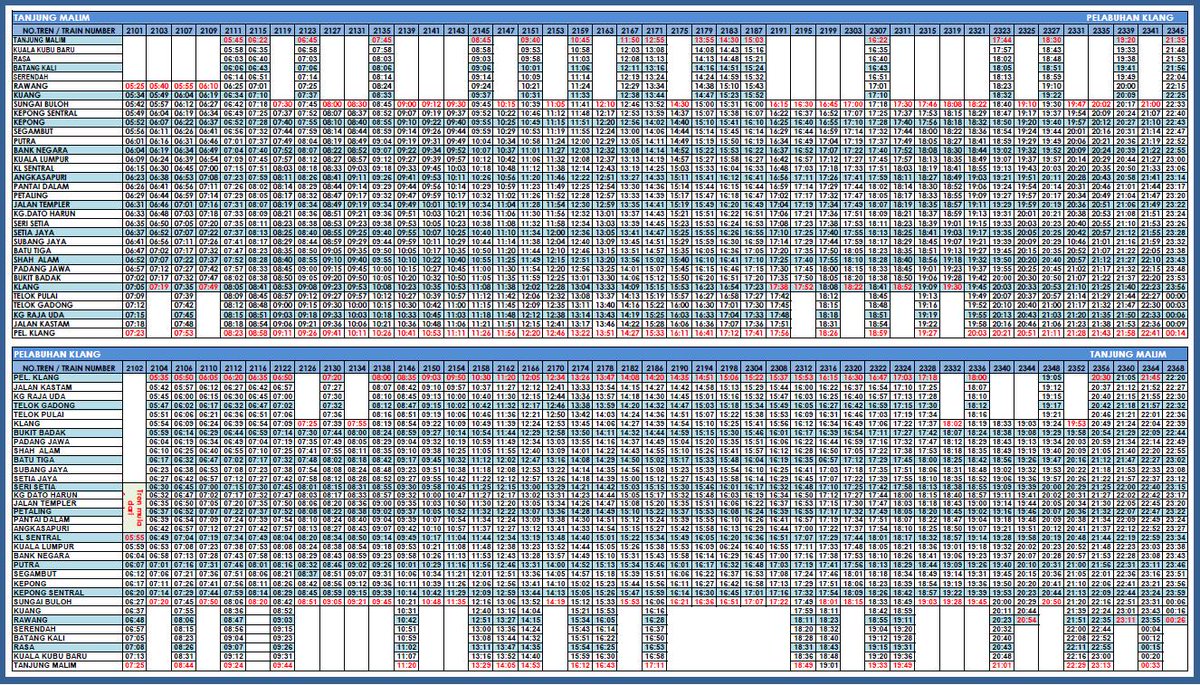Click train number 2167 header
Image resolution: width=1200 pixels, height=685 pixels.
(631, 30)
